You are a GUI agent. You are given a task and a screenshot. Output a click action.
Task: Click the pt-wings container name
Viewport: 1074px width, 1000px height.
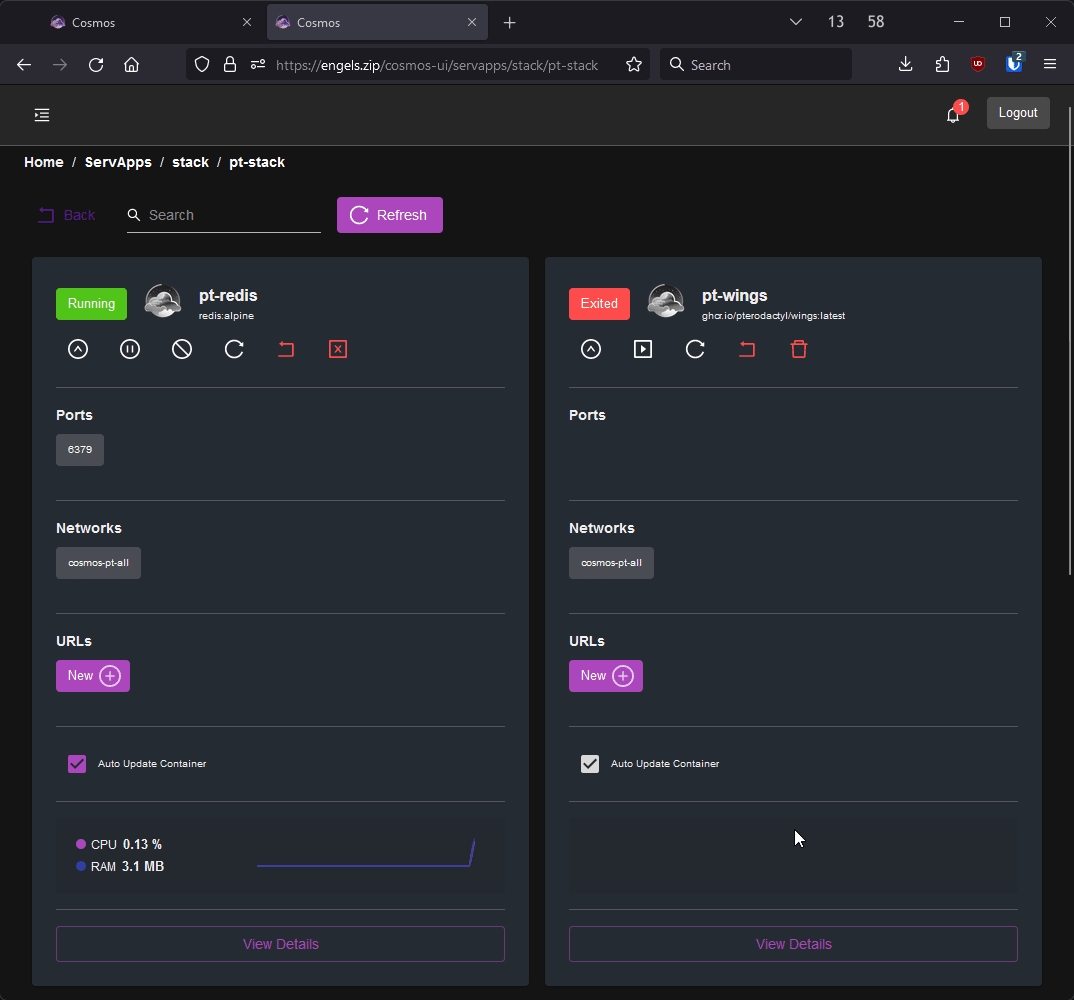coord(734,296)
